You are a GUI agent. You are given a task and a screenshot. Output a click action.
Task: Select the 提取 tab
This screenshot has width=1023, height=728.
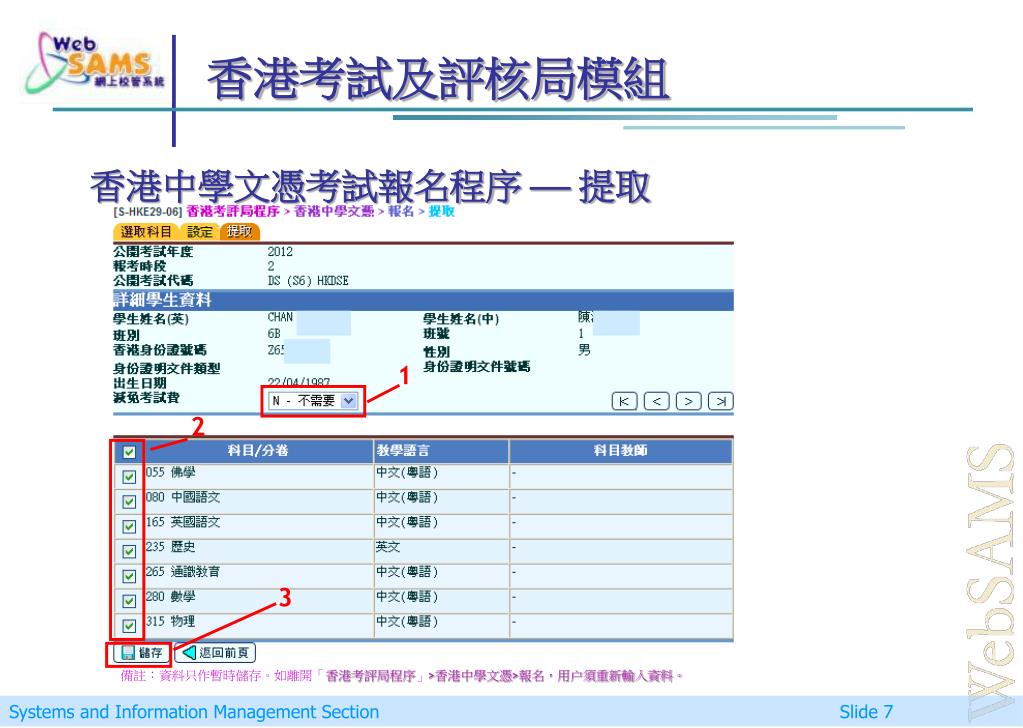coord(239,232)
